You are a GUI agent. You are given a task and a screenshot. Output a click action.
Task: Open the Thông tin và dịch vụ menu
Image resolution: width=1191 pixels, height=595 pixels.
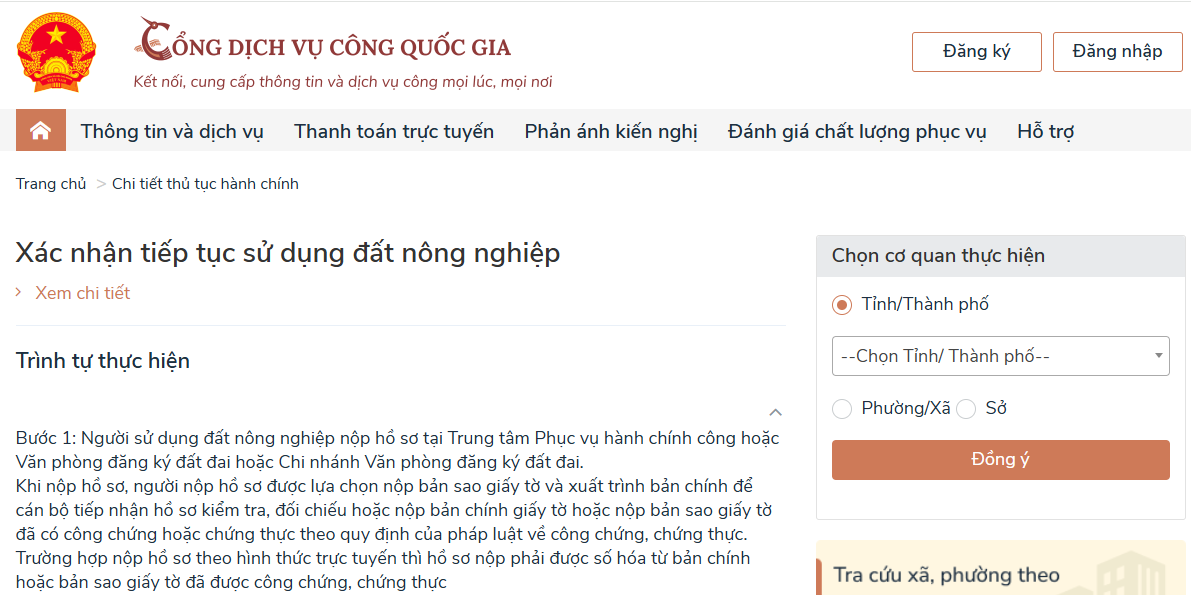click(172, 131)
